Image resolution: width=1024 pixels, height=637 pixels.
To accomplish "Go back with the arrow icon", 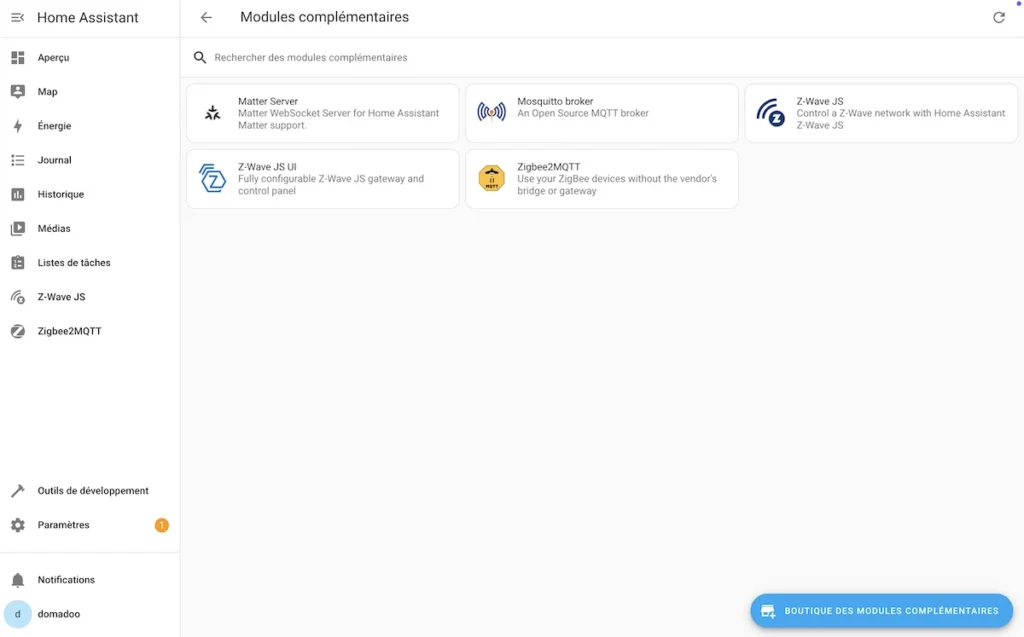I will 206,18.
